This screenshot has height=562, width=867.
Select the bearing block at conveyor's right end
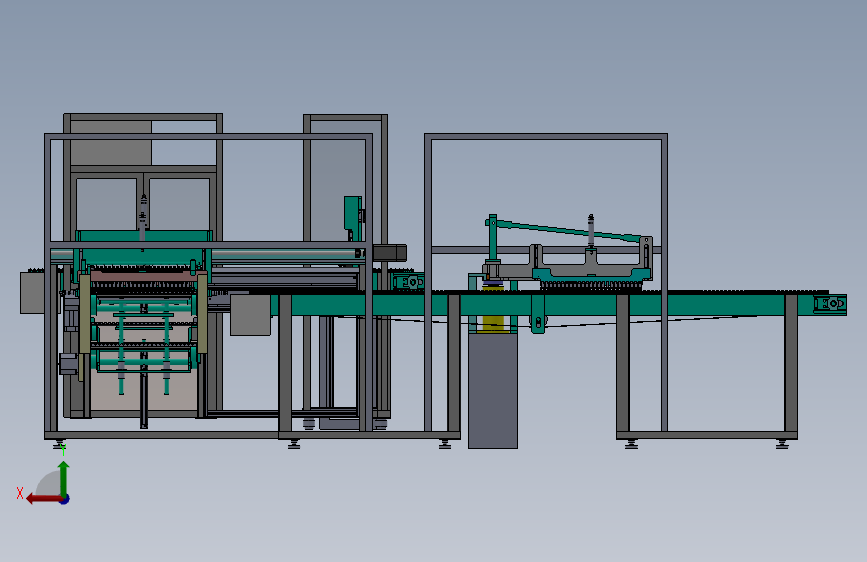pyautogui.click(x=830, y=304)
